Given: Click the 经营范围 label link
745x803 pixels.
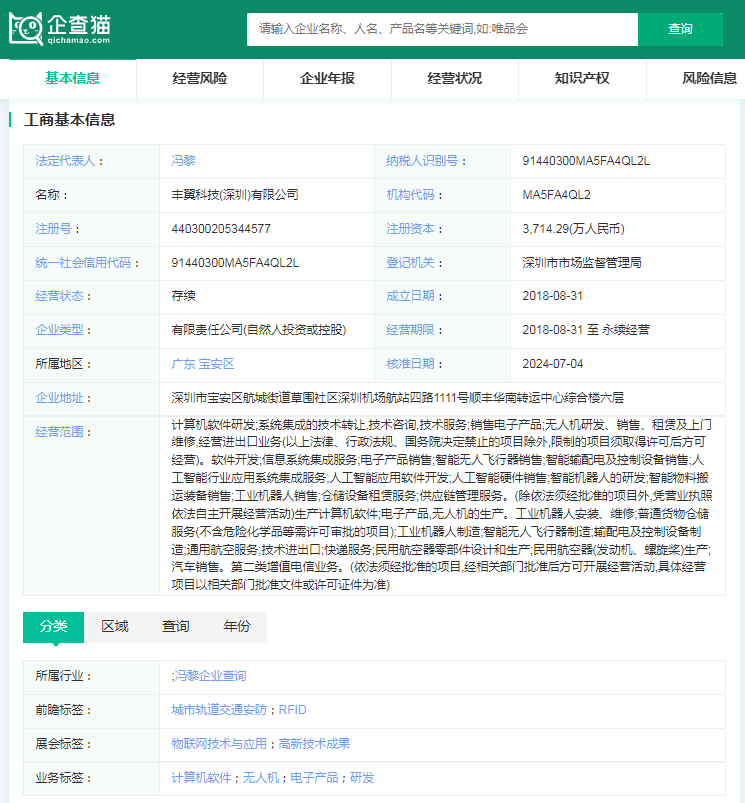Looking at the screenshot, I should (59, 432).
